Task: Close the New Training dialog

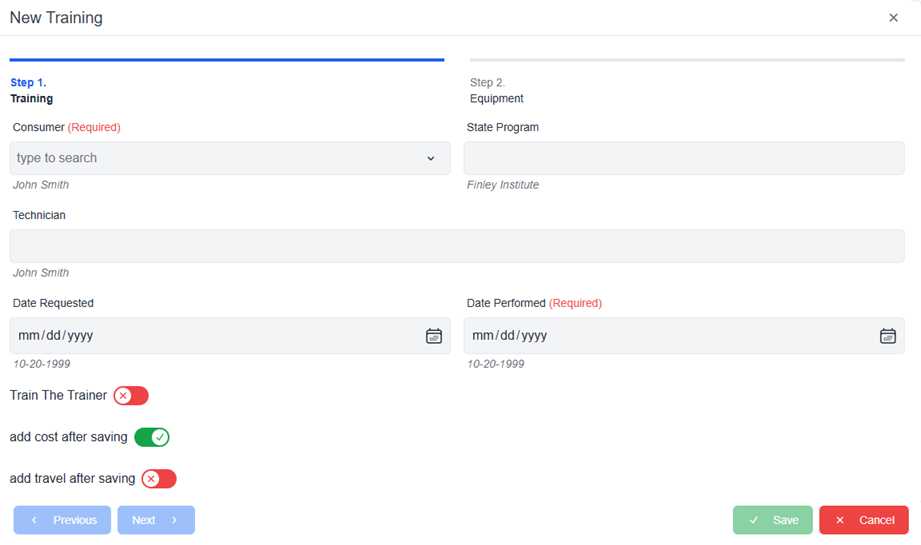Action: [893, 18]
